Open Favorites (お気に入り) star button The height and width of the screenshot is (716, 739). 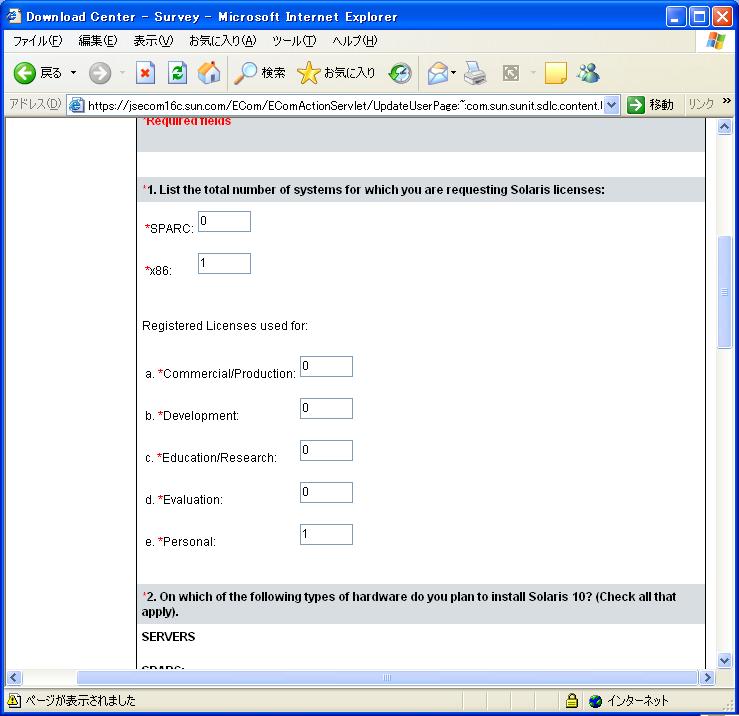(336, 73)
